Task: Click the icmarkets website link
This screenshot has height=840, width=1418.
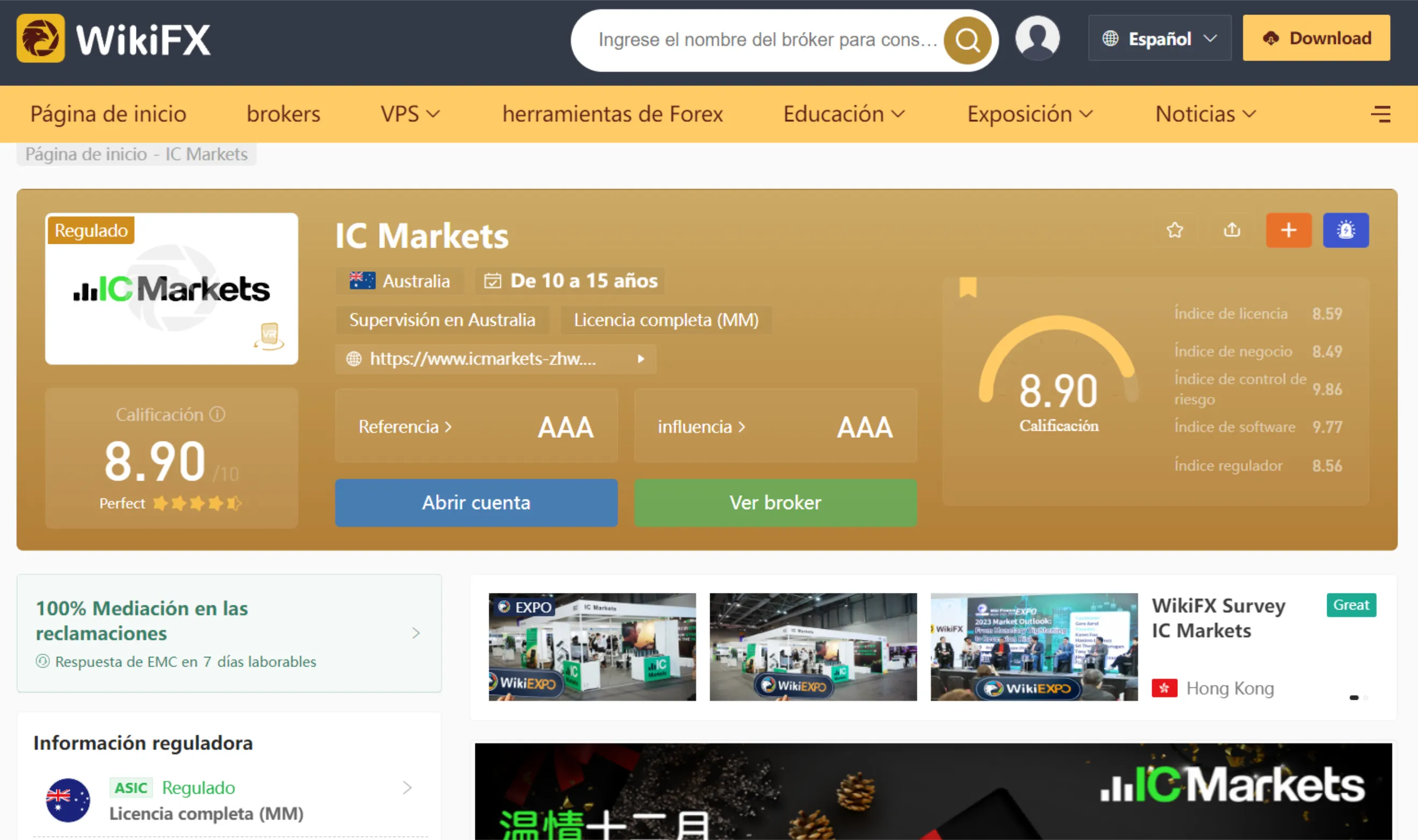Action: click(x=483, y=359)
